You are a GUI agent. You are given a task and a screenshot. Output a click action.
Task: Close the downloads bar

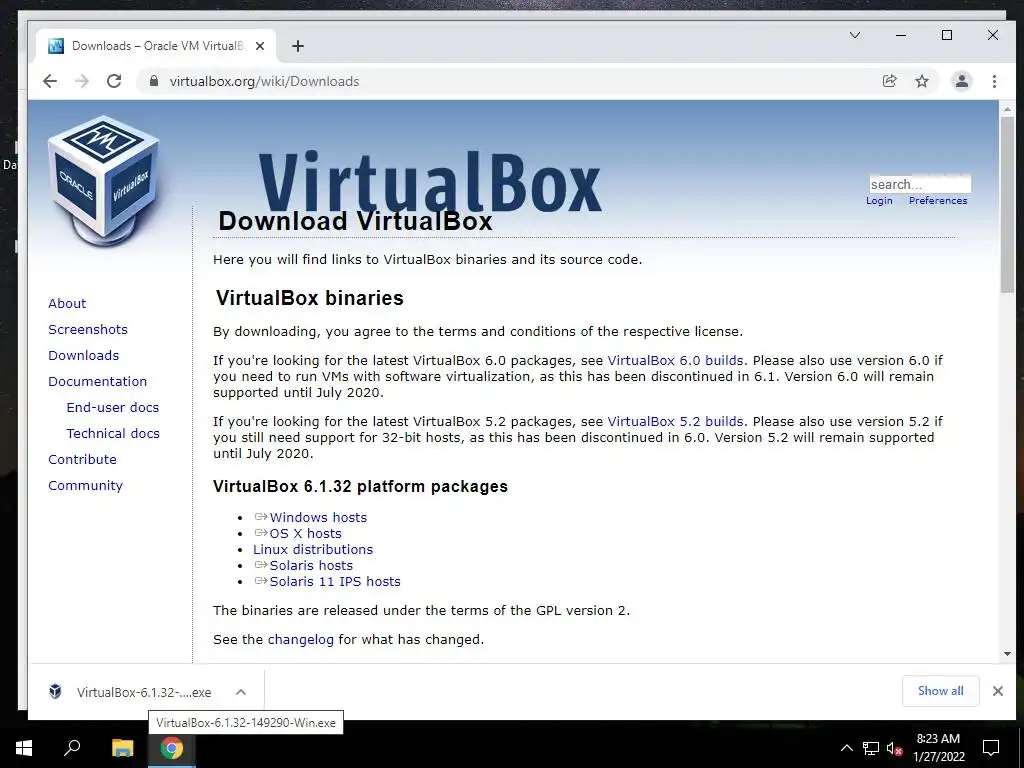pyautogui.click(x=997, y=691)
